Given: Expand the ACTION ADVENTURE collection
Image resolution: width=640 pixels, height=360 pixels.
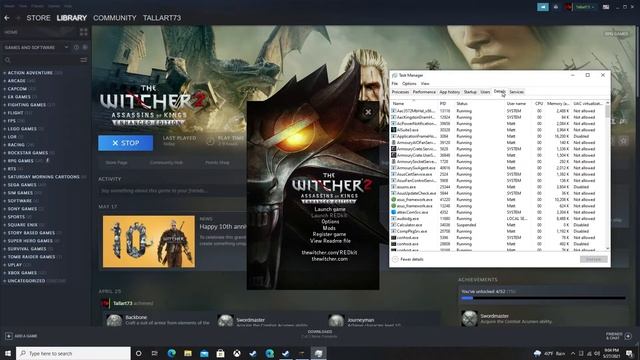Looking at the screenshot, I should point(4,73).
